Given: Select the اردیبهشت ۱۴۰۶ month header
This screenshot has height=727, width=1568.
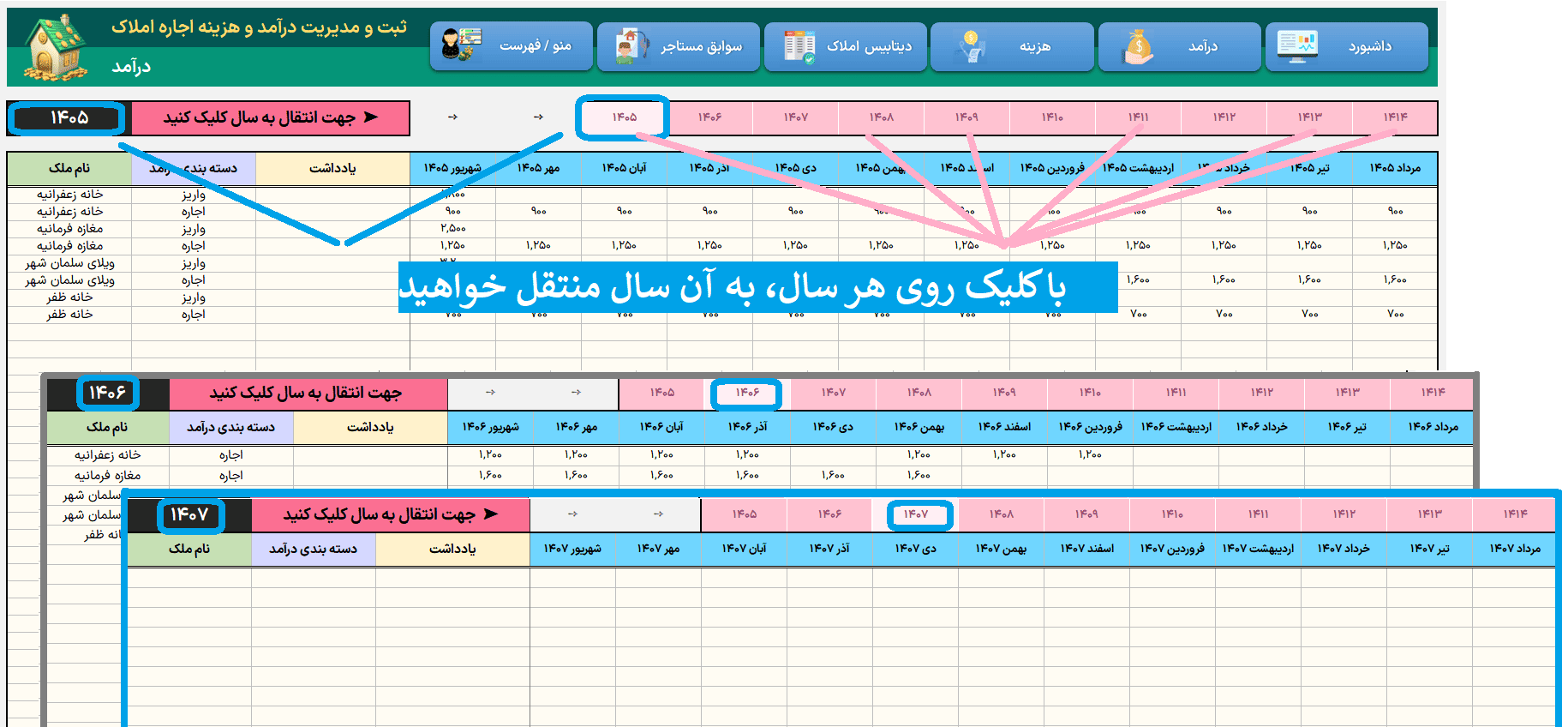Looking at the screenshot, I should pyautogui.click(x=1176, y=427).
